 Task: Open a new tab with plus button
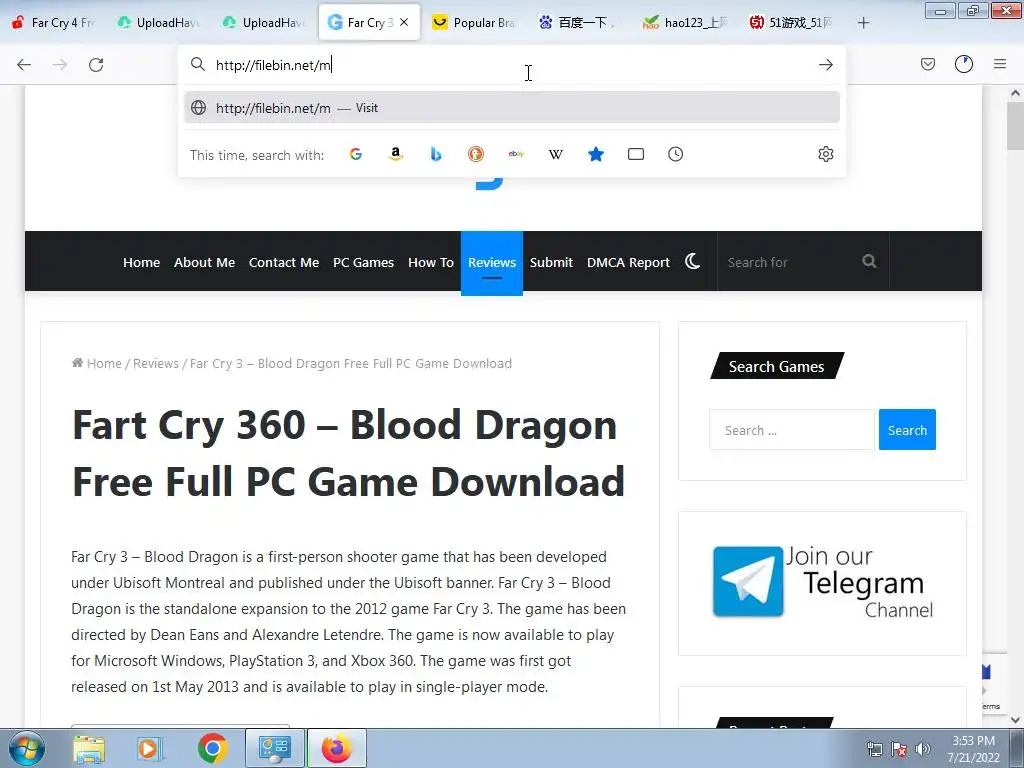coord(863,23)
